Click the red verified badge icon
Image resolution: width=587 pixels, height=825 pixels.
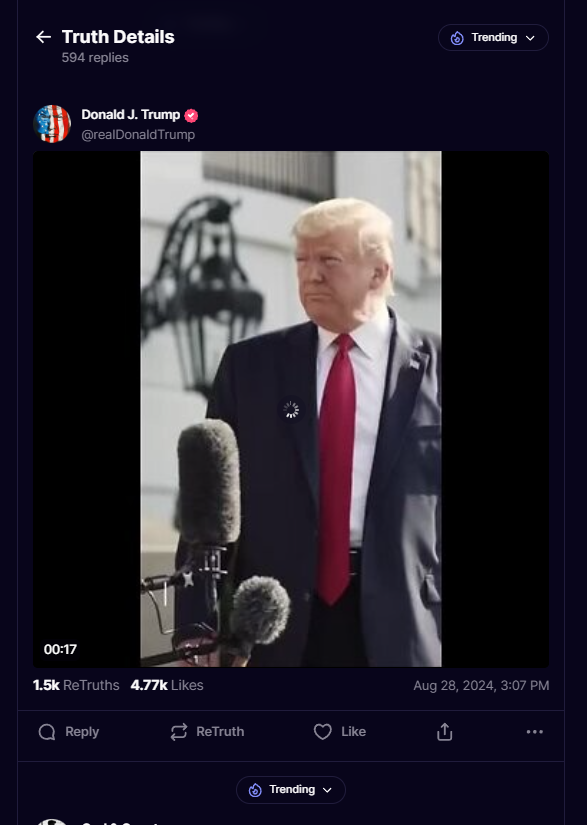tap(191, 115)
